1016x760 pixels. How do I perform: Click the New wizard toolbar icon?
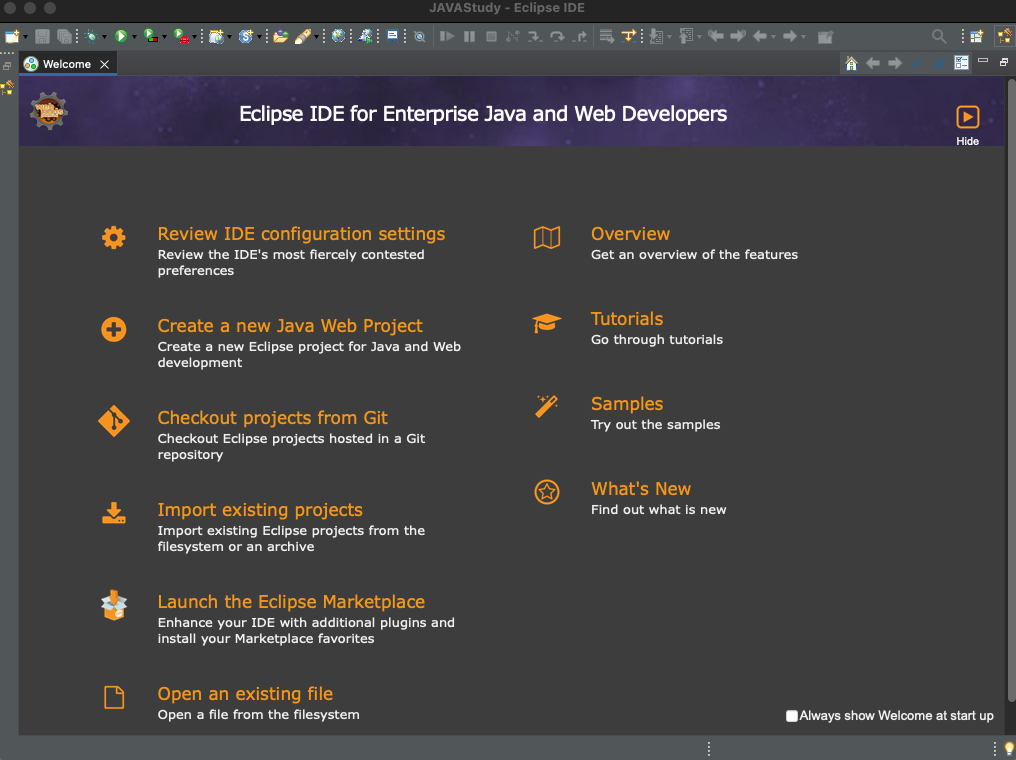pyautogui.click(x=12, y=36)
